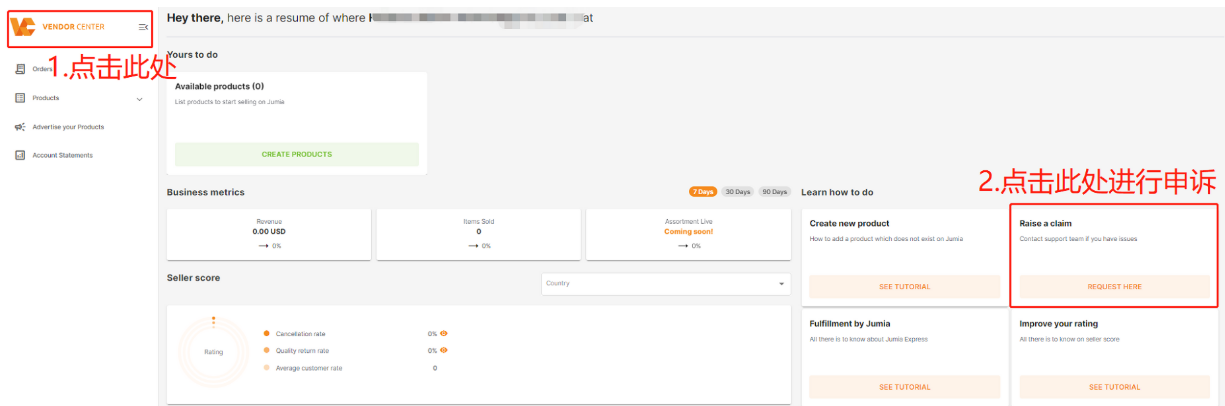Click the Account Statements sidebar icon

[x=20, y=155]
